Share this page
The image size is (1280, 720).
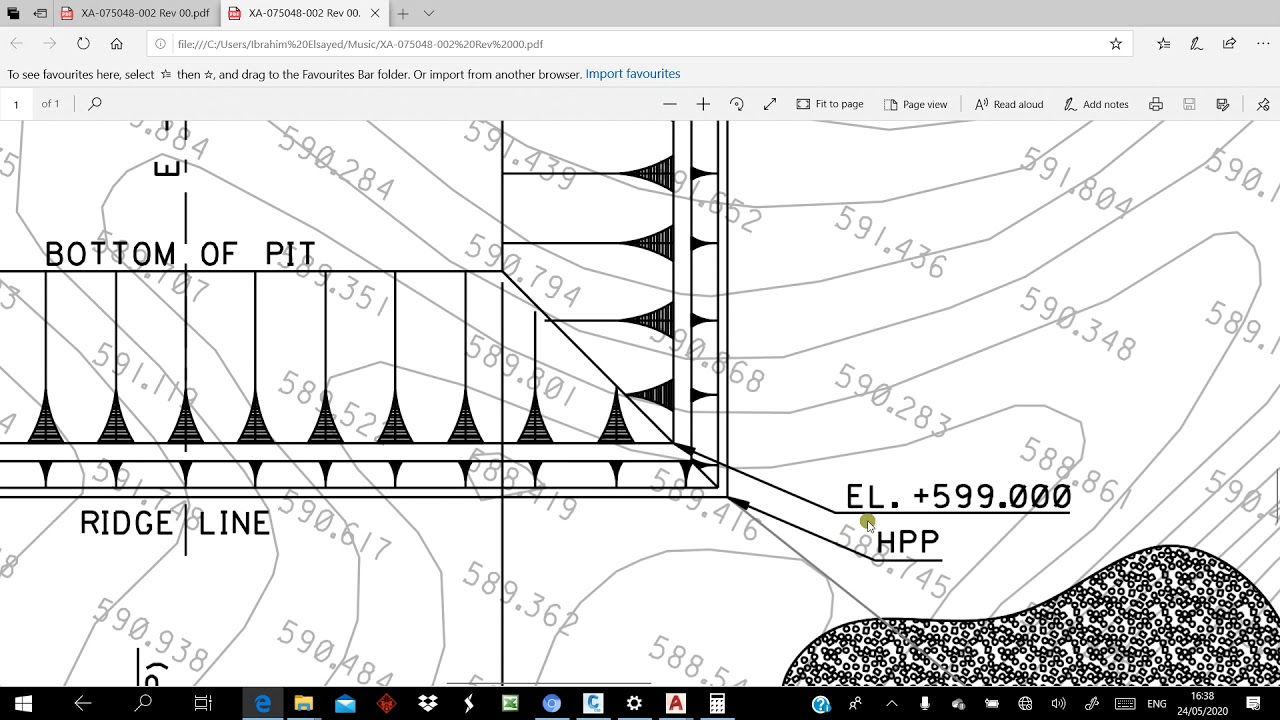[1229, 44]
